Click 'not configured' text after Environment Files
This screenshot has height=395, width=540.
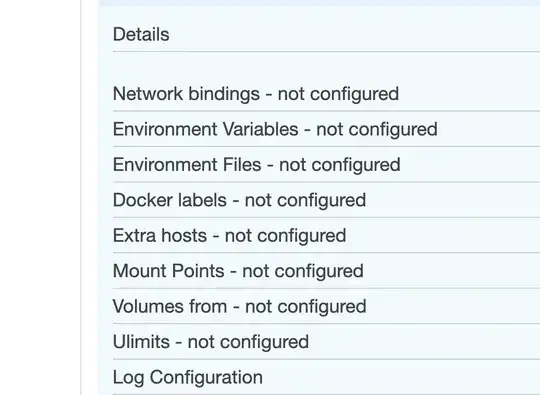point(340,165)
